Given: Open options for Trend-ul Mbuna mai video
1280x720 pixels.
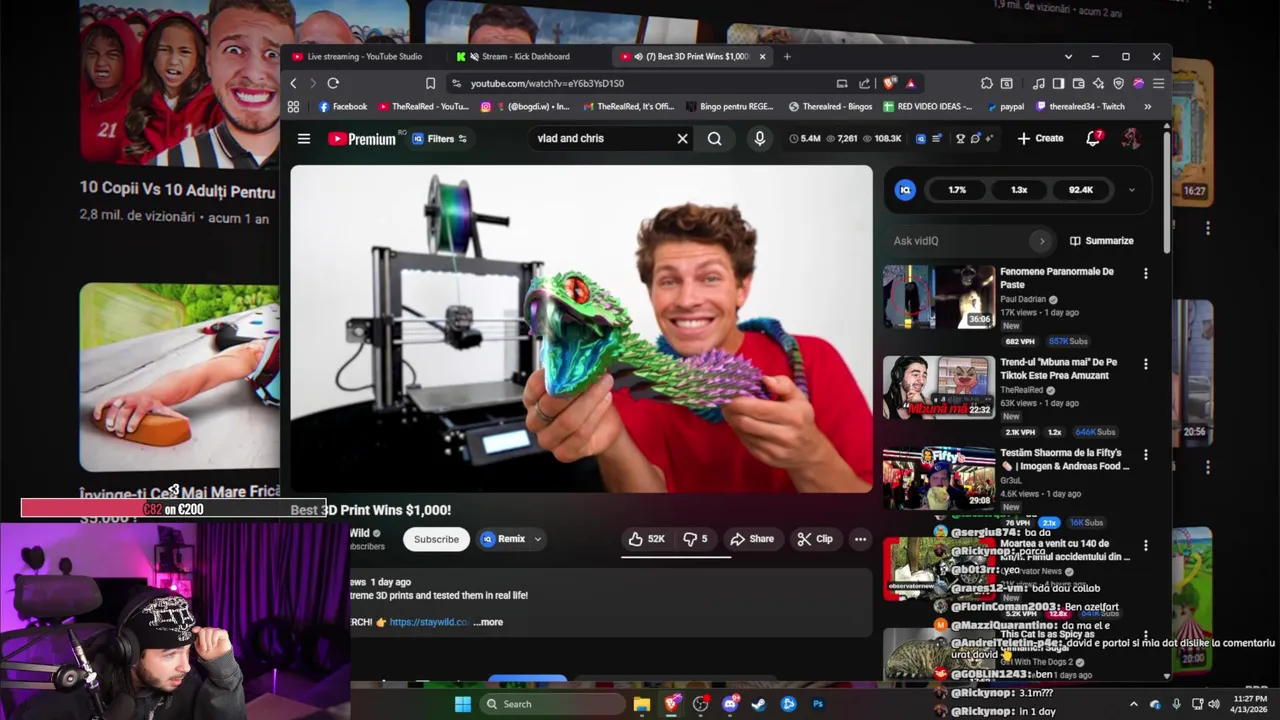Looking at the screenshot, I should pos(1146,364).
